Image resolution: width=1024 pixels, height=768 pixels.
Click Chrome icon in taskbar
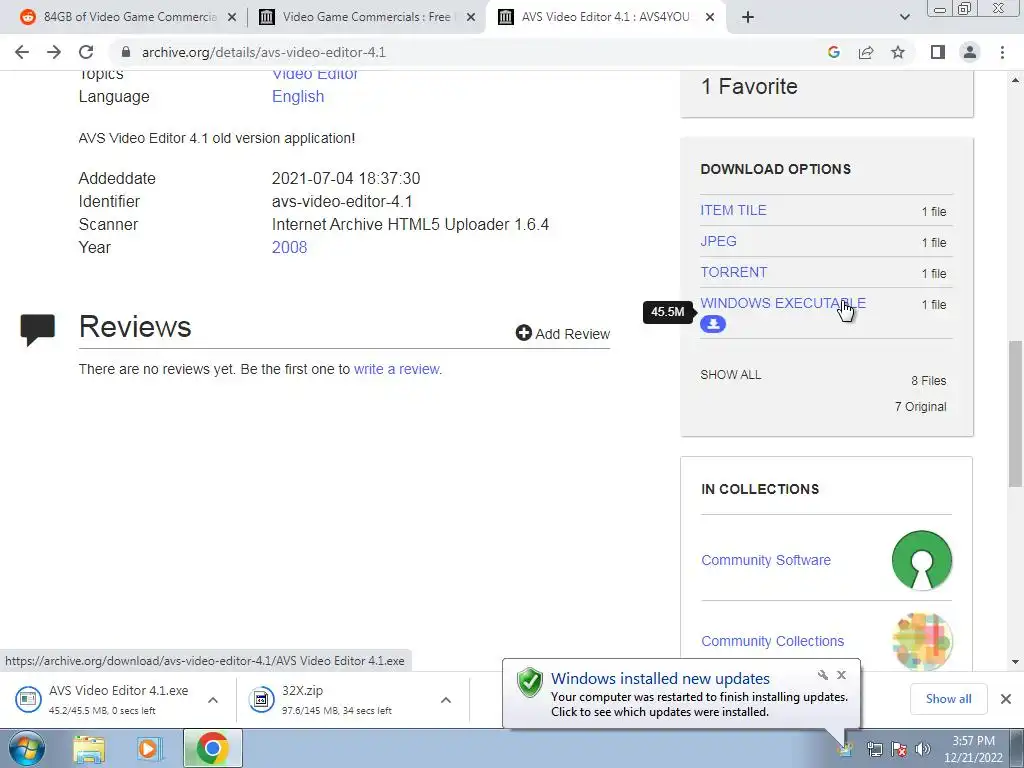[x=212, y=748]
